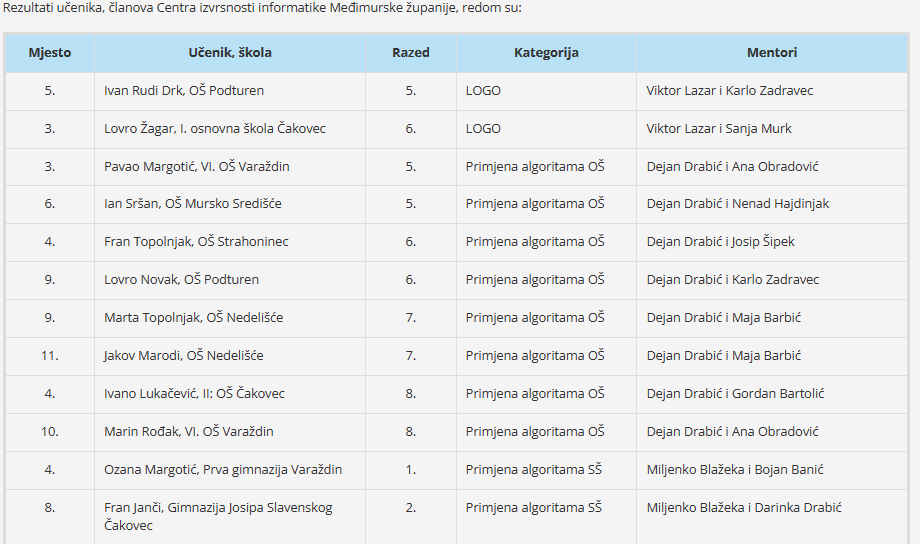Click Pavao Margotić, VI. OŠ Varaždin
The image size is (920, 544).
pos(197,167)
